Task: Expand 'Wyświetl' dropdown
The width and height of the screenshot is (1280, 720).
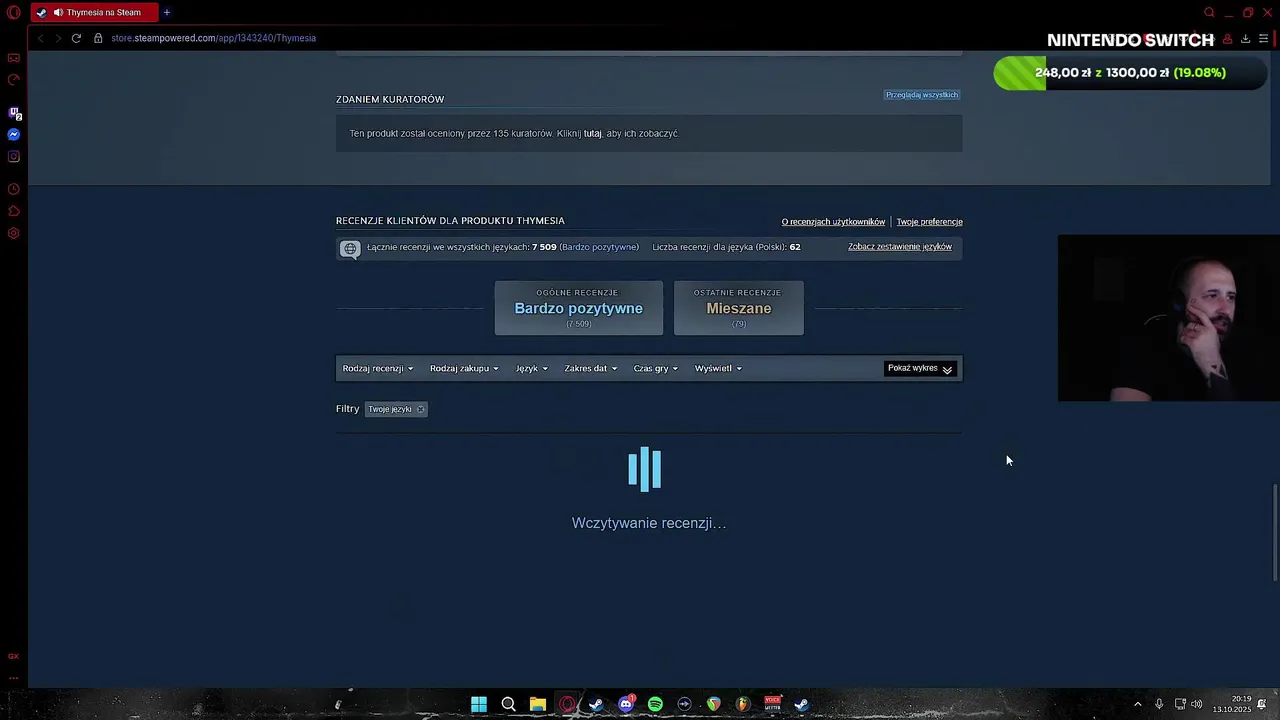Action: coord(718,368)
